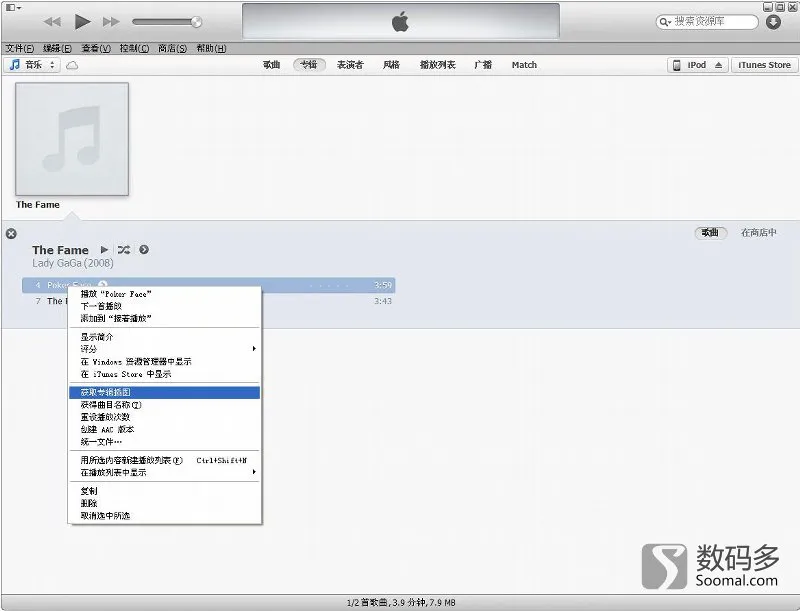
Task: Choose 创建 AAC 版本 menu entry
Action: click(164, 429)
